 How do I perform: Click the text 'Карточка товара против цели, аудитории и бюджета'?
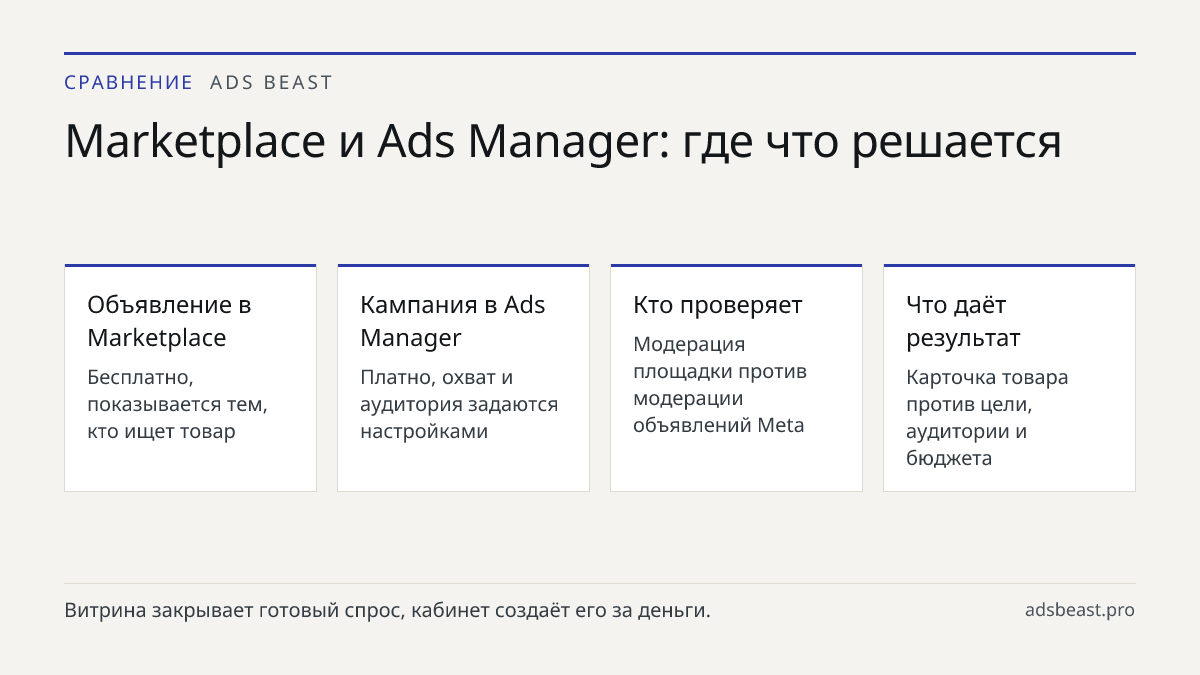tap(987, 418)
